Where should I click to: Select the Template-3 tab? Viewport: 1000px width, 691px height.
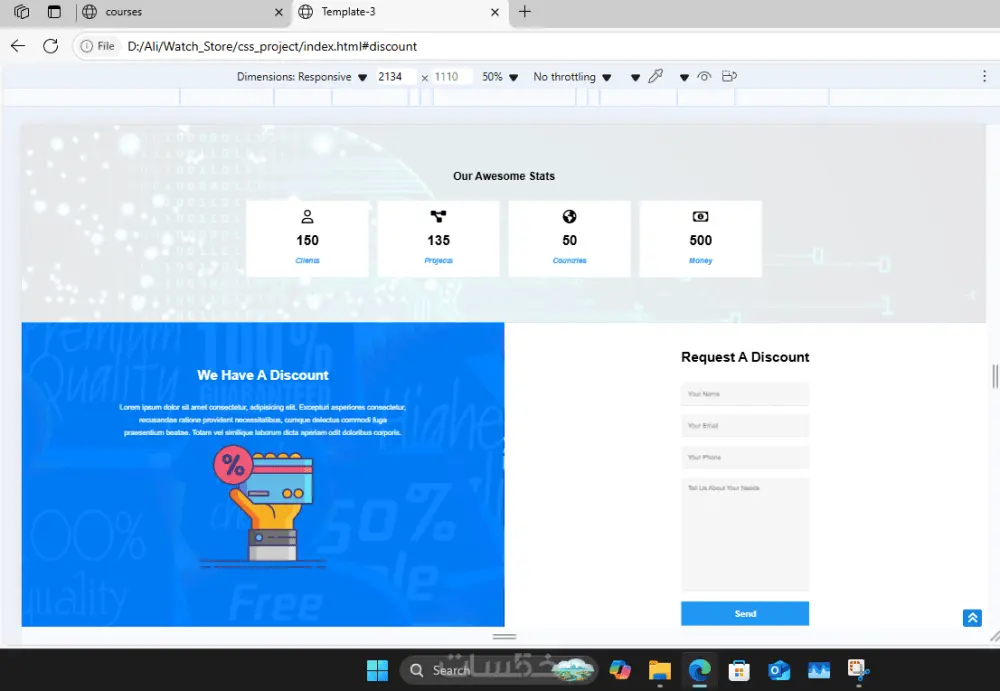pos(400,12)
